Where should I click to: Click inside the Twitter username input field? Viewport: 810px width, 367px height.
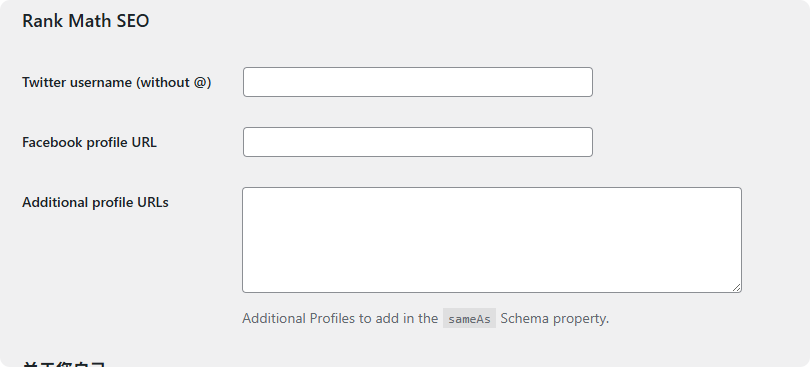(x=417, y=82)
